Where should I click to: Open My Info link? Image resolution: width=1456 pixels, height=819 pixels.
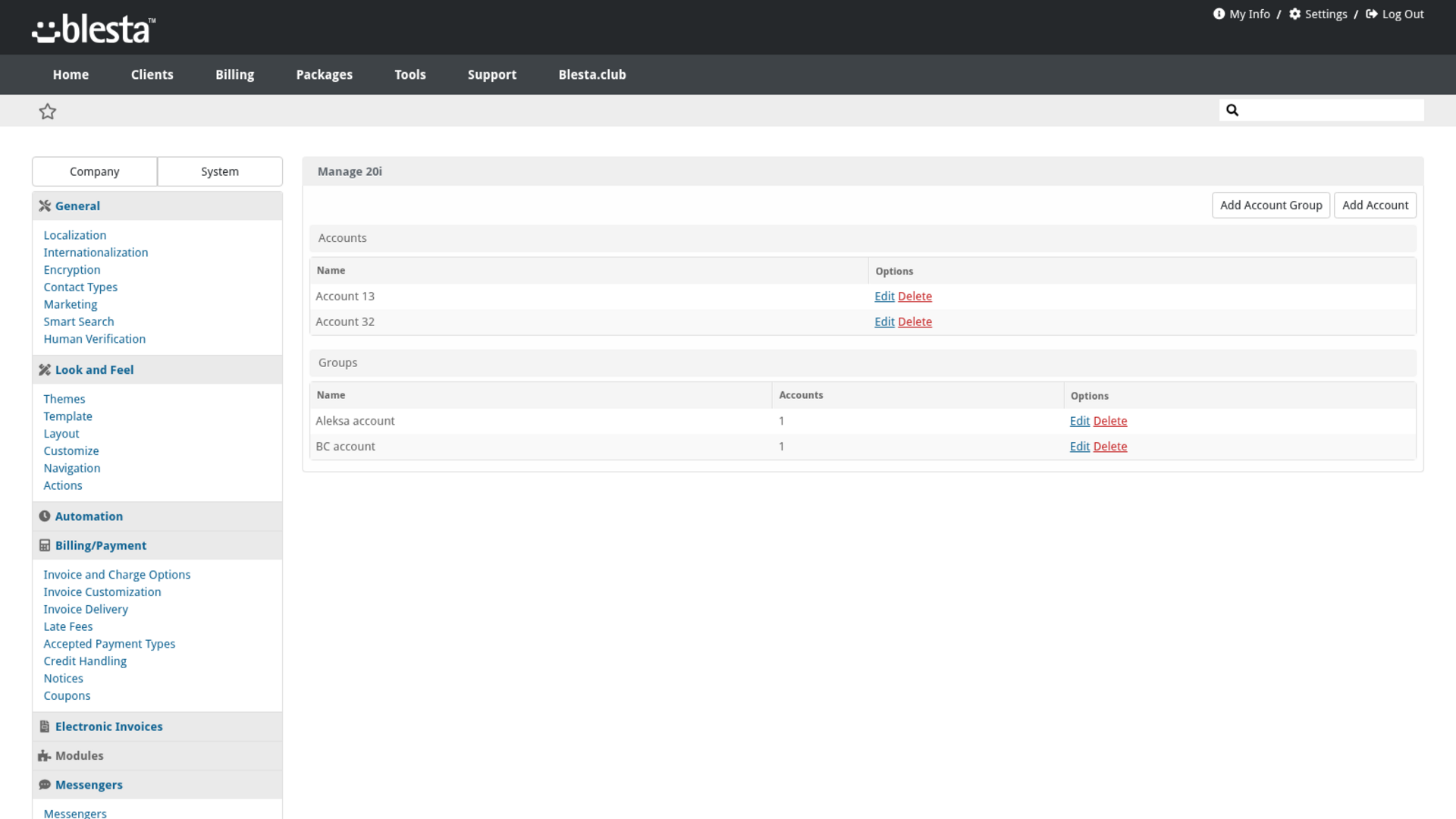[x=1250, y=14]
